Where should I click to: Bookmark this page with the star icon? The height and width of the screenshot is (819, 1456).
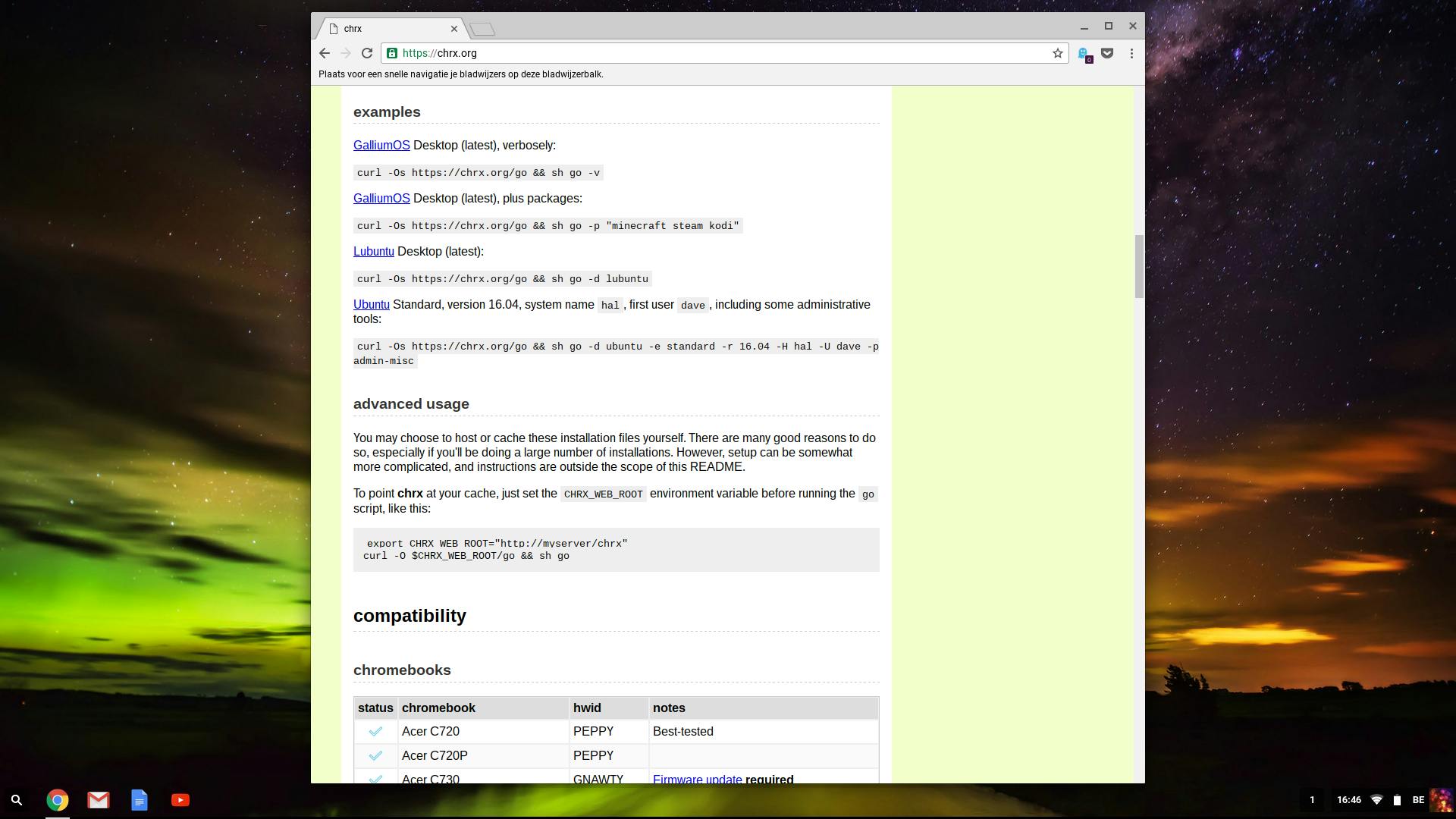click(x=1057, y=53)
